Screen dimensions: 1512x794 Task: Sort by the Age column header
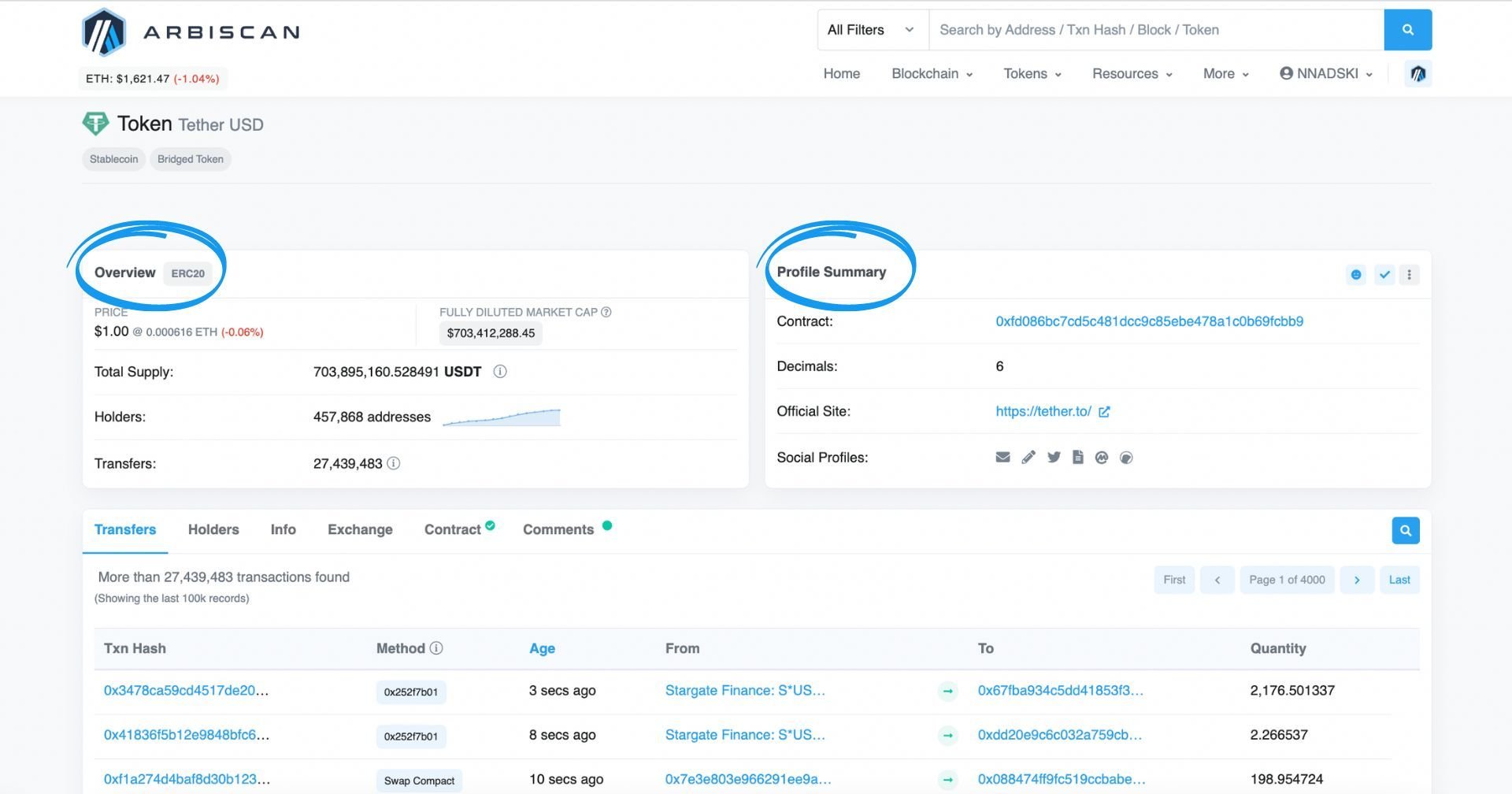pos(542,648)
